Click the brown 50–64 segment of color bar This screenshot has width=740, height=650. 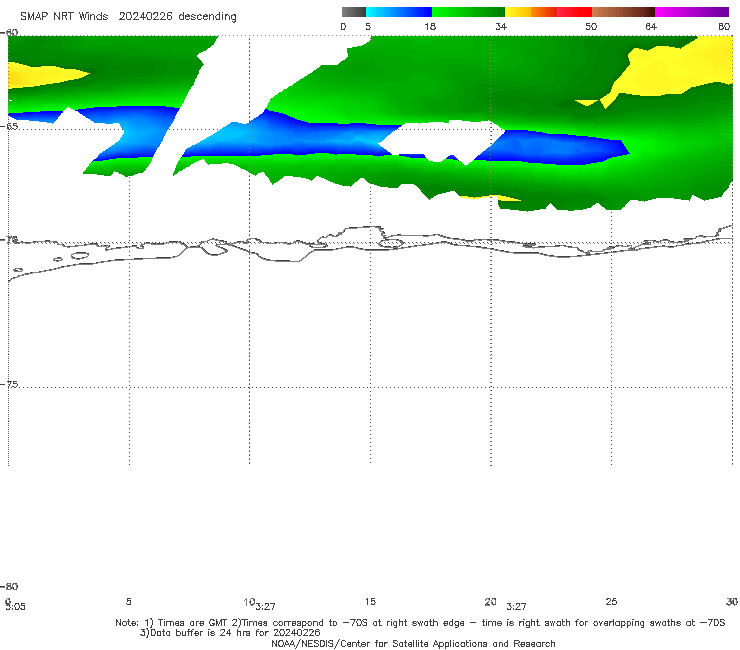(x=623, y=12)
